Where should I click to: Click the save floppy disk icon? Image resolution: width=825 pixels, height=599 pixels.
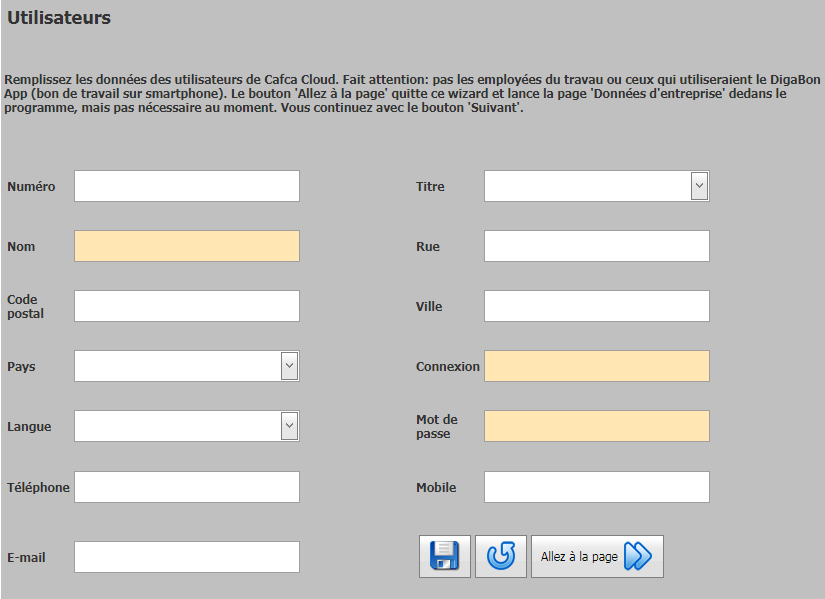445,556
